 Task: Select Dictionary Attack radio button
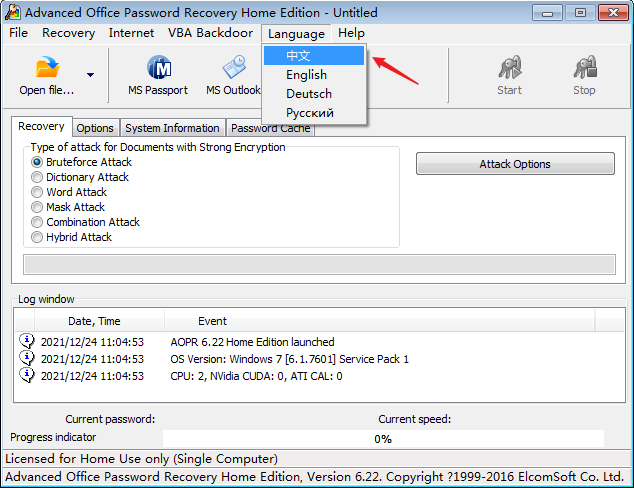[37, 177]
